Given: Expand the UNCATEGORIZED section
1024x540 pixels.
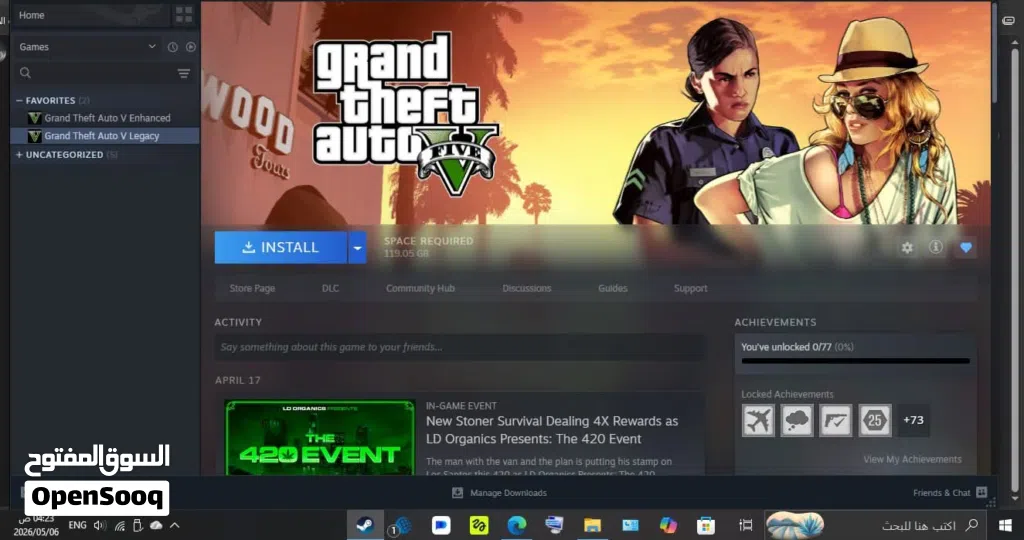Looking at the screenshot, I should tap(20, 155).
